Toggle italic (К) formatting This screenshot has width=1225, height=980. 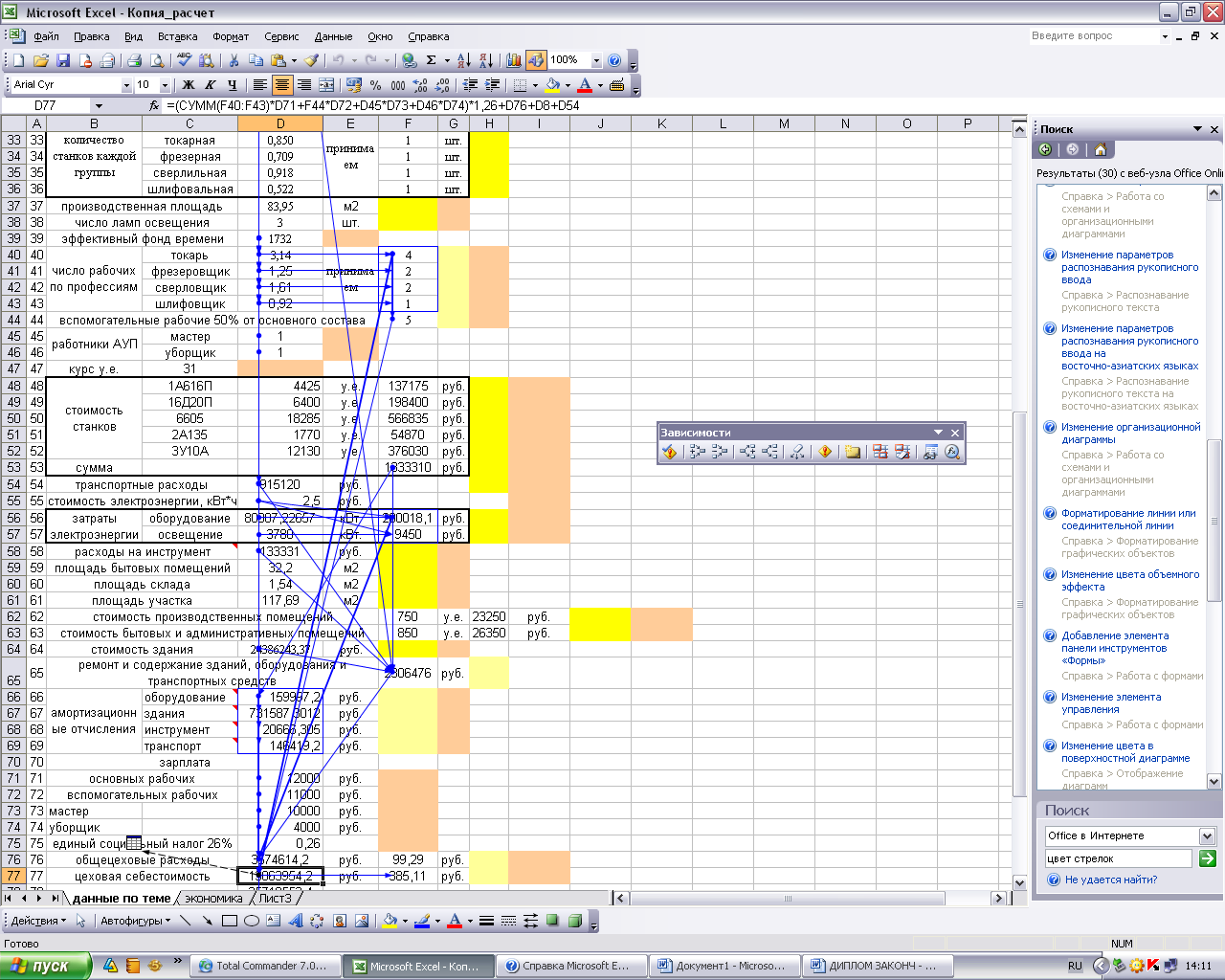click(x=210, y=85)
